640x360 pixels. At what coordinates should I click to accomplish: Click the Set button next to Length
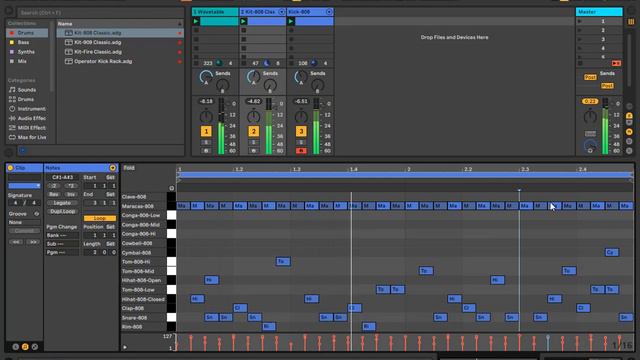(110, 244)
